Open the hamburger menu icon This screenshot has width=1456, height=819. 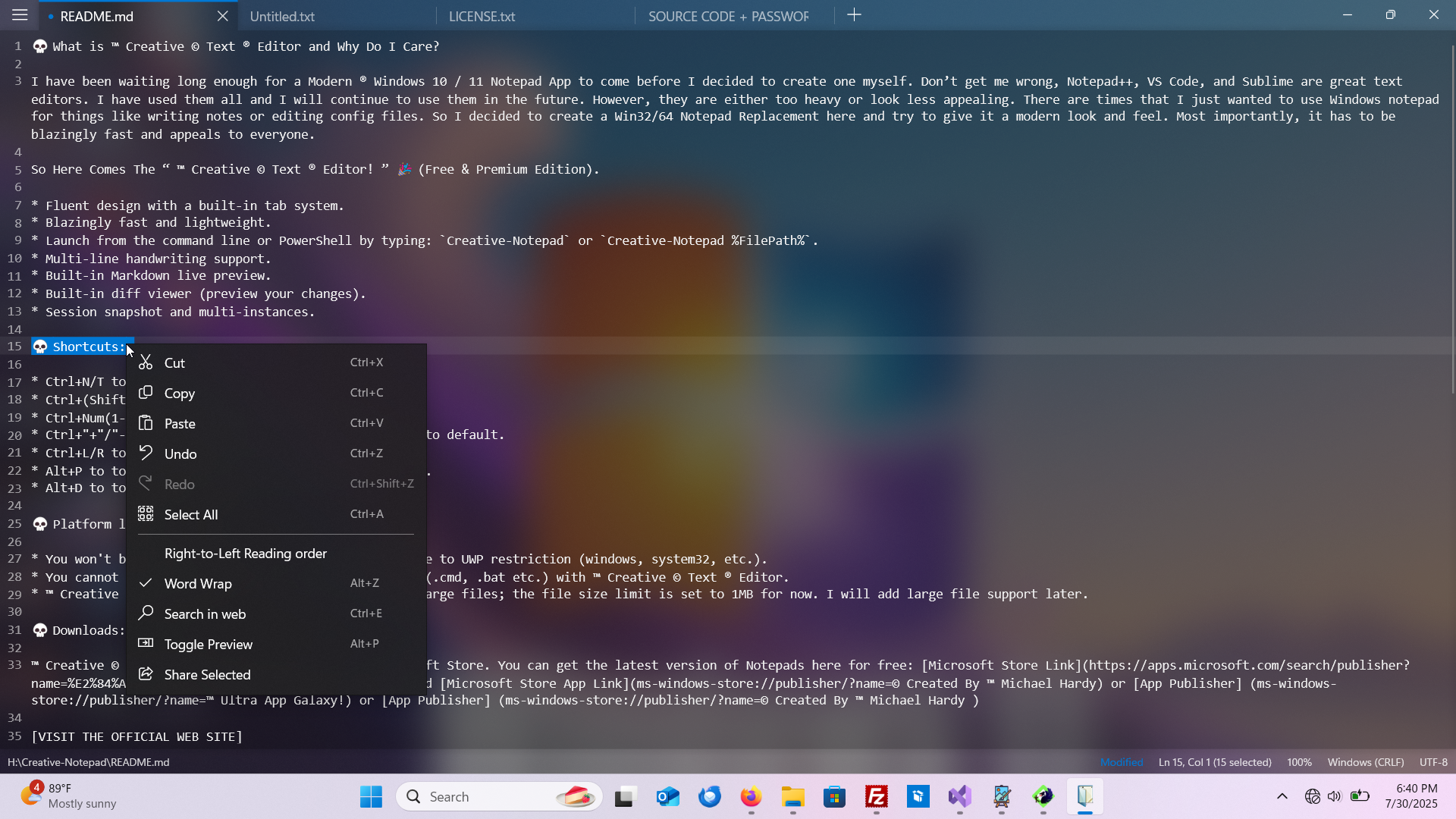(20, 15)
